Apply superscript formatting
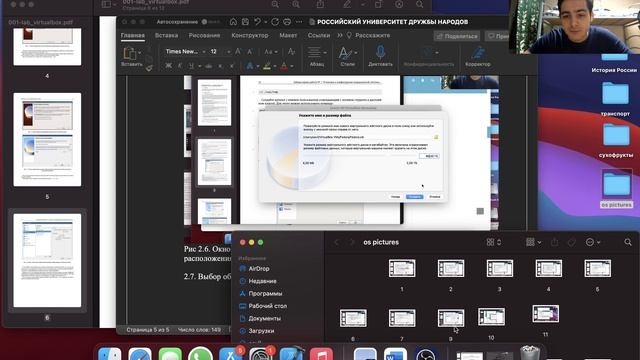640x360 pixels. [232, 66]
